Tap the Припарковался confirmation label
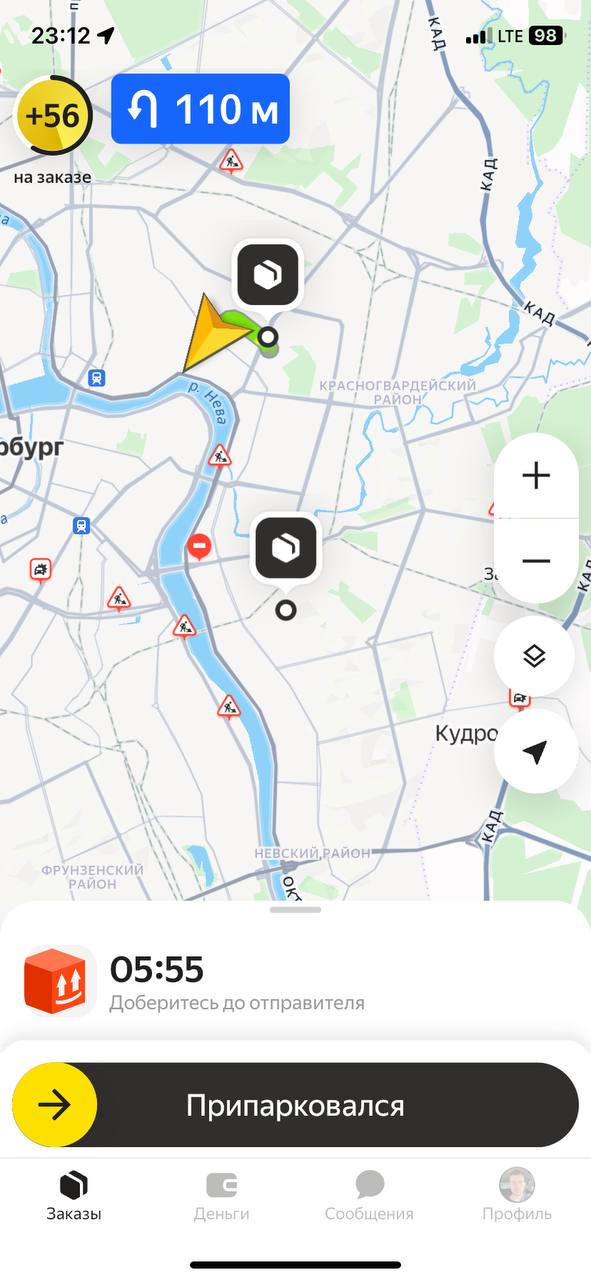Viewport: 591px width, 1280px height. click(x=295, y=1106)
